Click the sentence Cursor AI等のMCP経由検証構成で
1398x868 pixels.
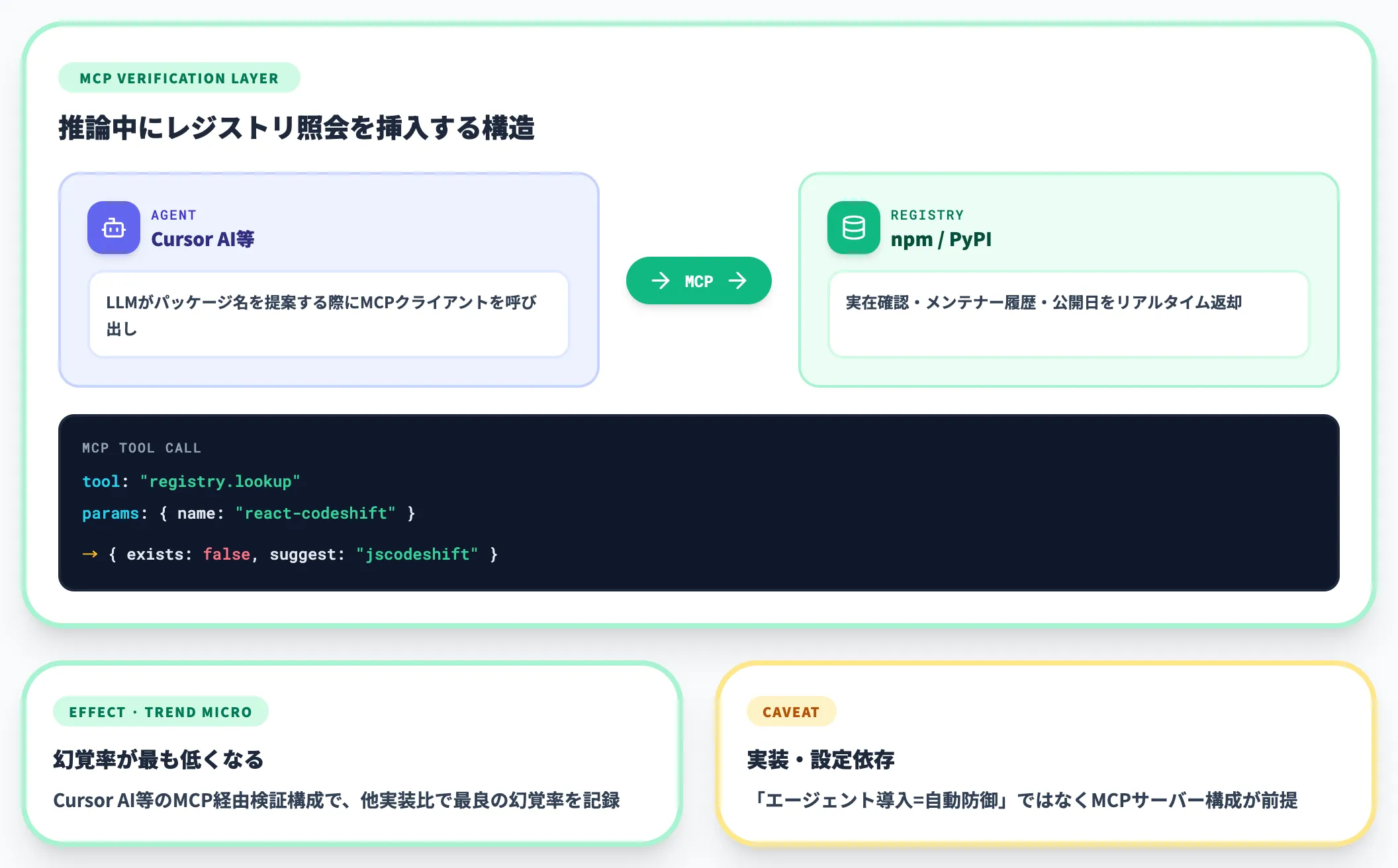pos(201,801)
